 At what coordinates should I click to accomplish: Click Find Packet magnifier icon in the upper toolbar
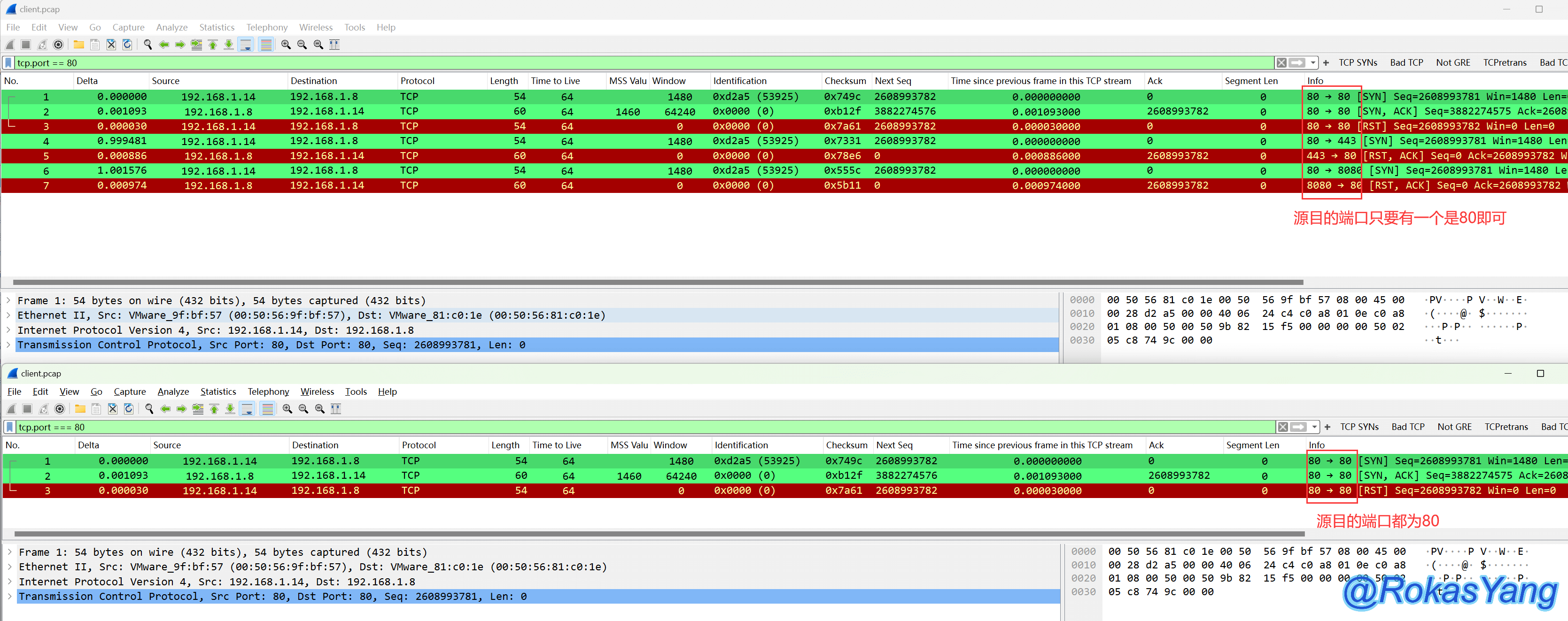click(x=147, y=45)
